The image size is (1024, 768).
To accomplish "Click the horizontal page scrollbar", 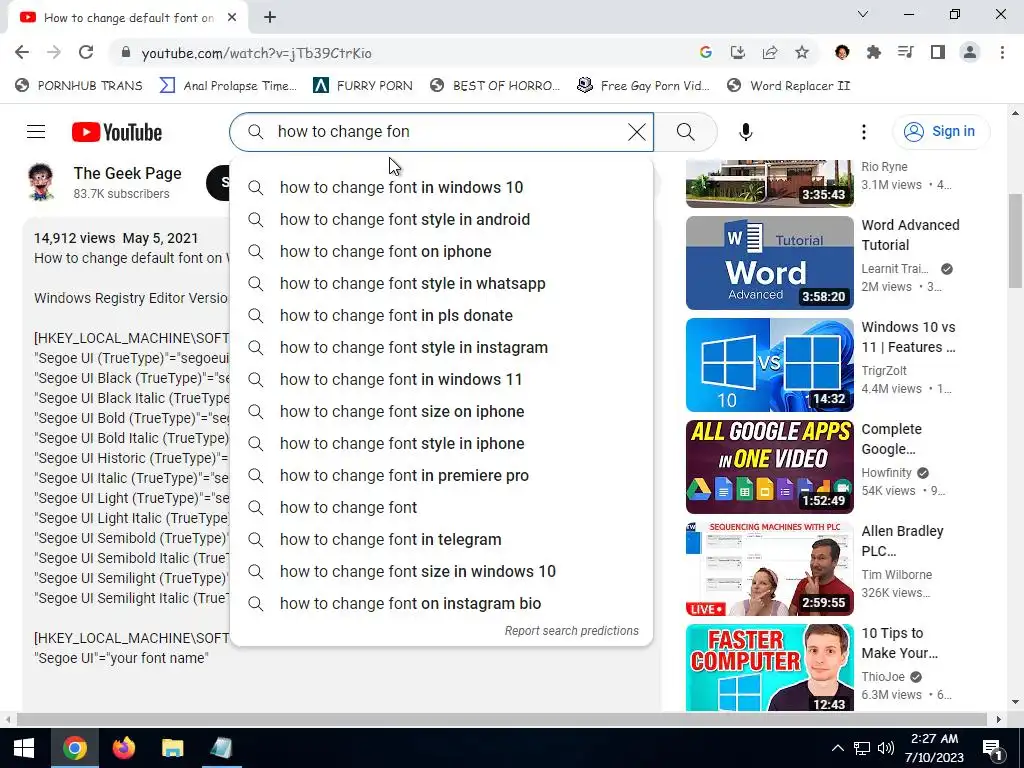I will [x=502, y=719].
